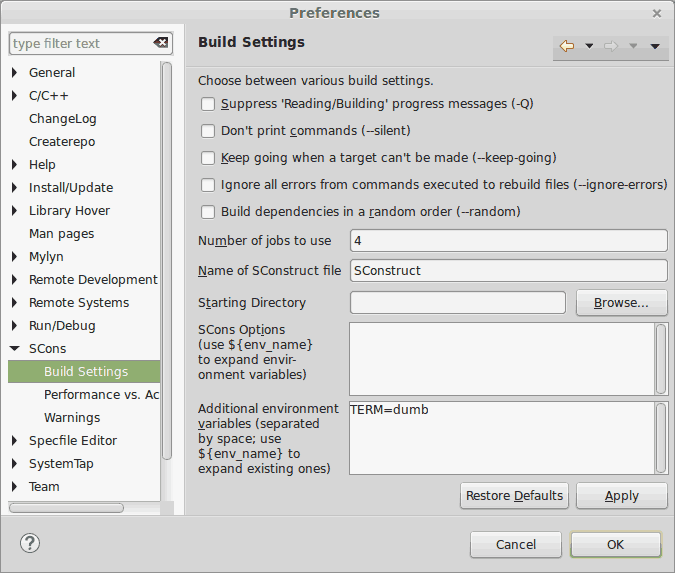This screenshot has width=675, height=573.
Task: Open the help question mark icon
Action: click(x=30, y=544)
